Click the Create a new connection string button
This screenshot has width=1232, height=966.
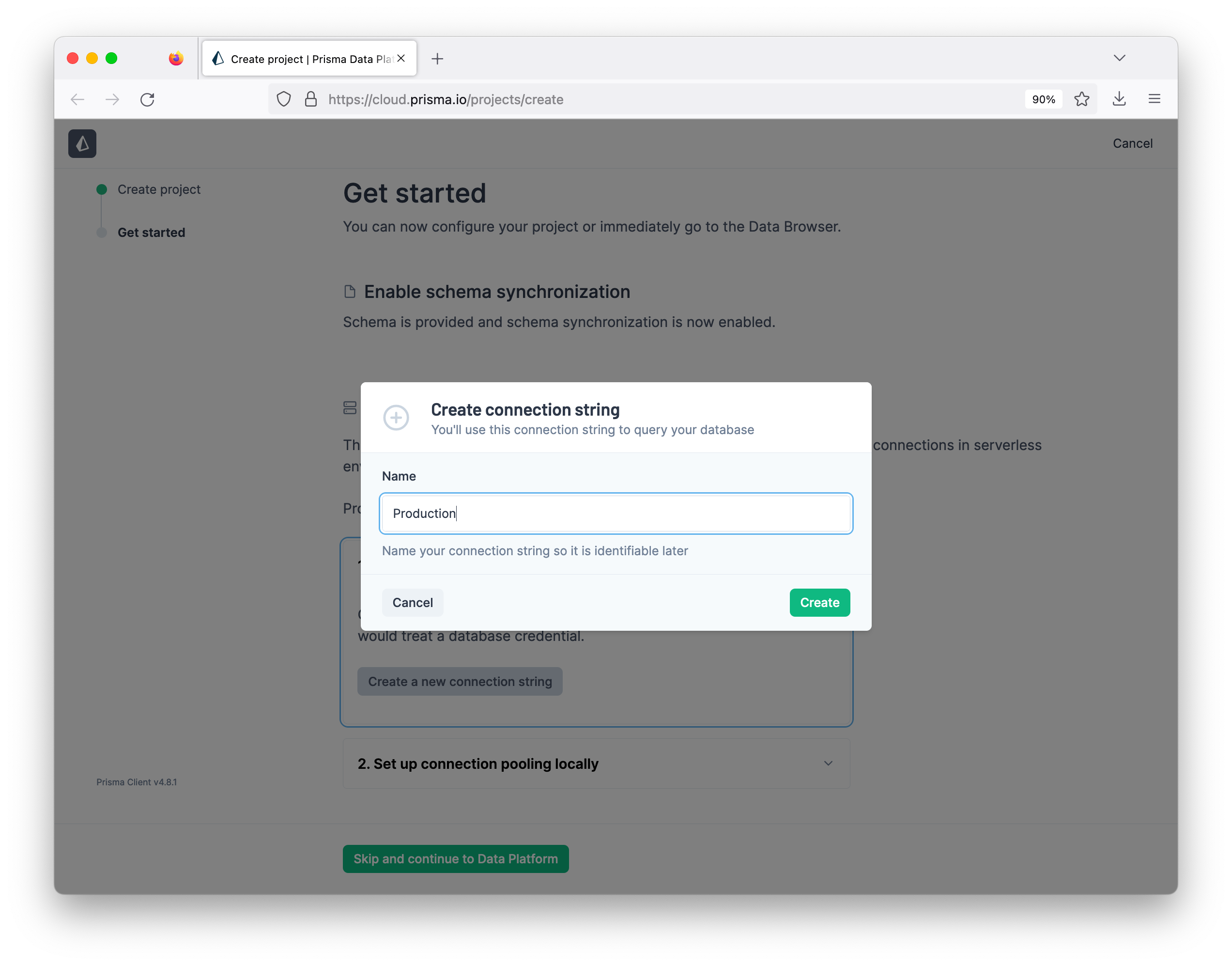[x=460, y=681]
